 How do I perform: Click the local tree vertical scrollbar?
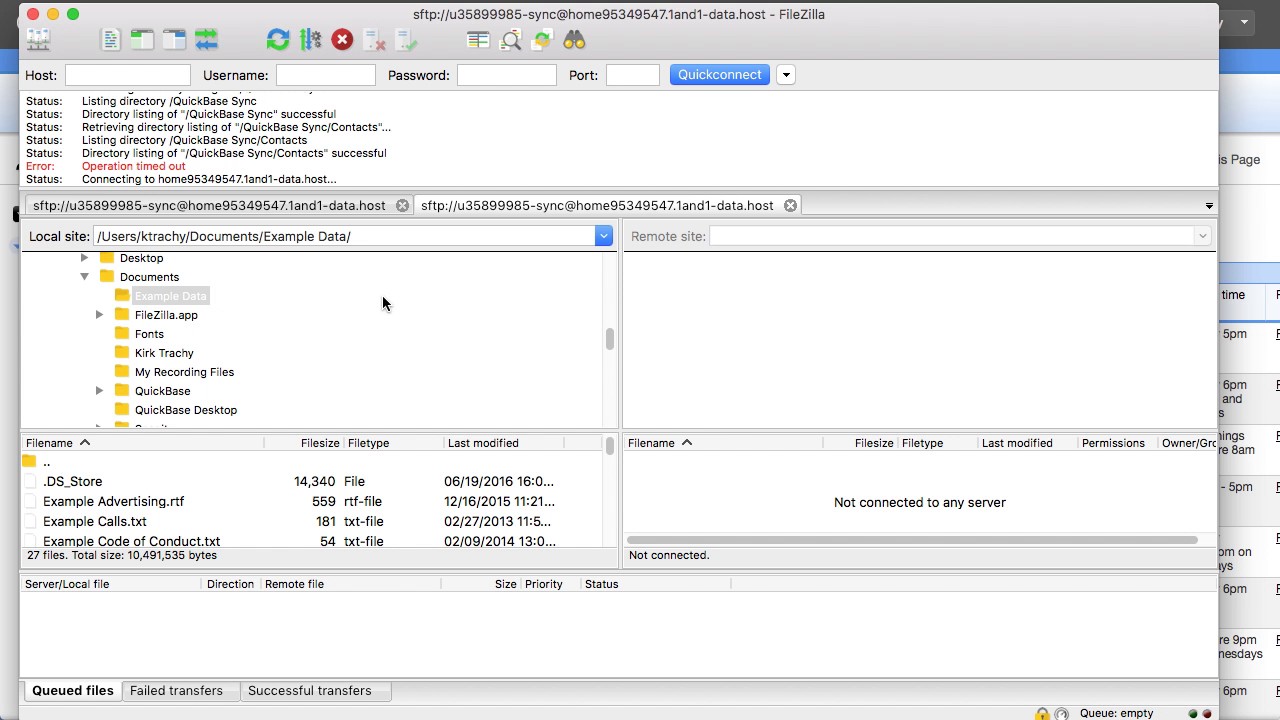coord(609,339)
